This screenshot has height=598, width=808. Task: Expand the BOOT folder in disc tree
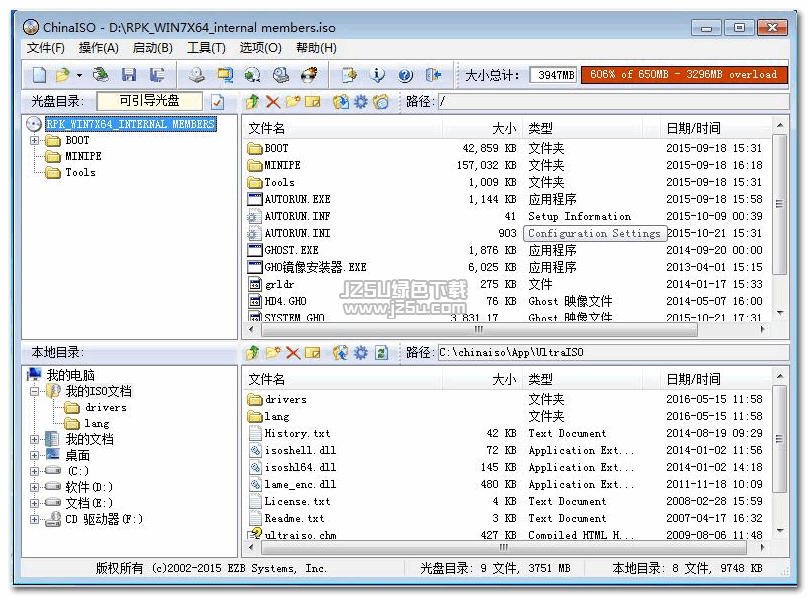coord(34,141)
